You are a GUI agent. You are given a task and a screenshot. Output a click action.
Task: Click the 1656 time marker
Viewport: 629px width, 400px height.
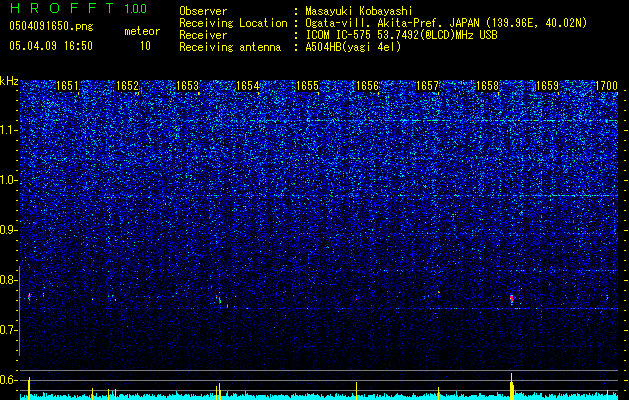point(367,86)
